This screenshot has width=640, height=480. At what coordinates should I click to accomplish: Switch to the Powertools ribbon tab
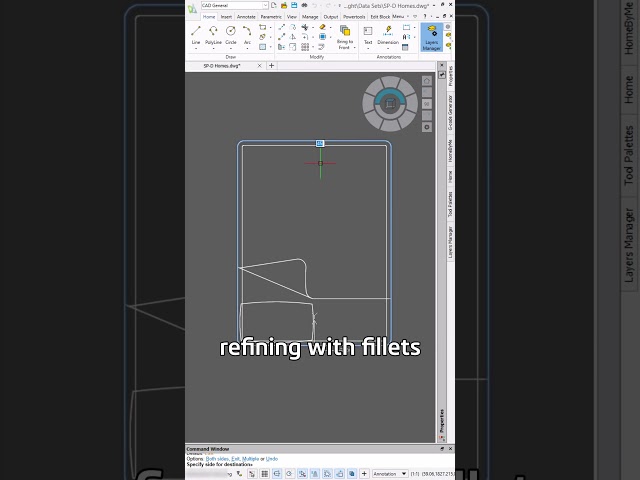[354, 17]
